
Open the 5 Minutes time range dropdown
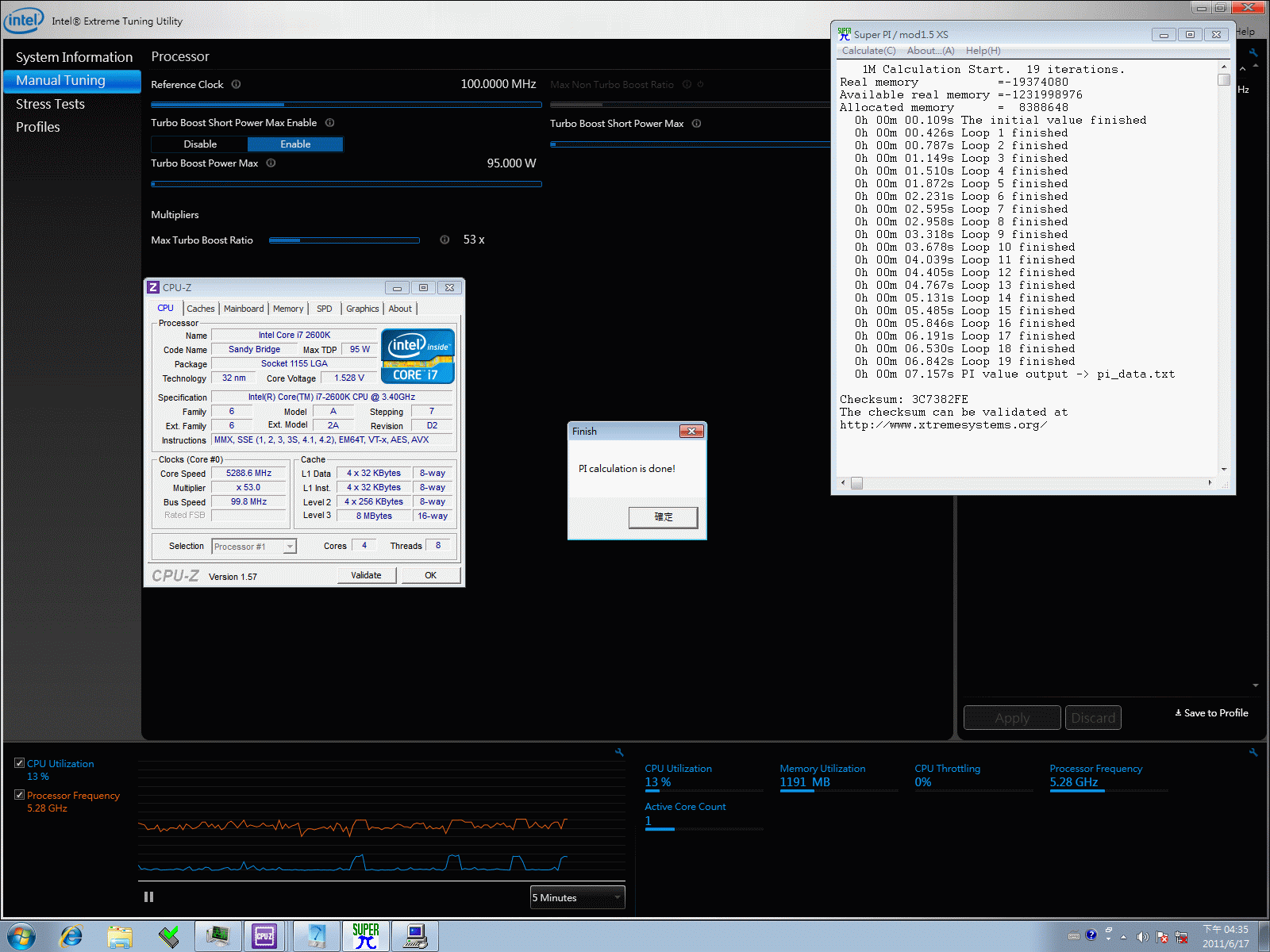pyautogui.click(x=577, y=897)
